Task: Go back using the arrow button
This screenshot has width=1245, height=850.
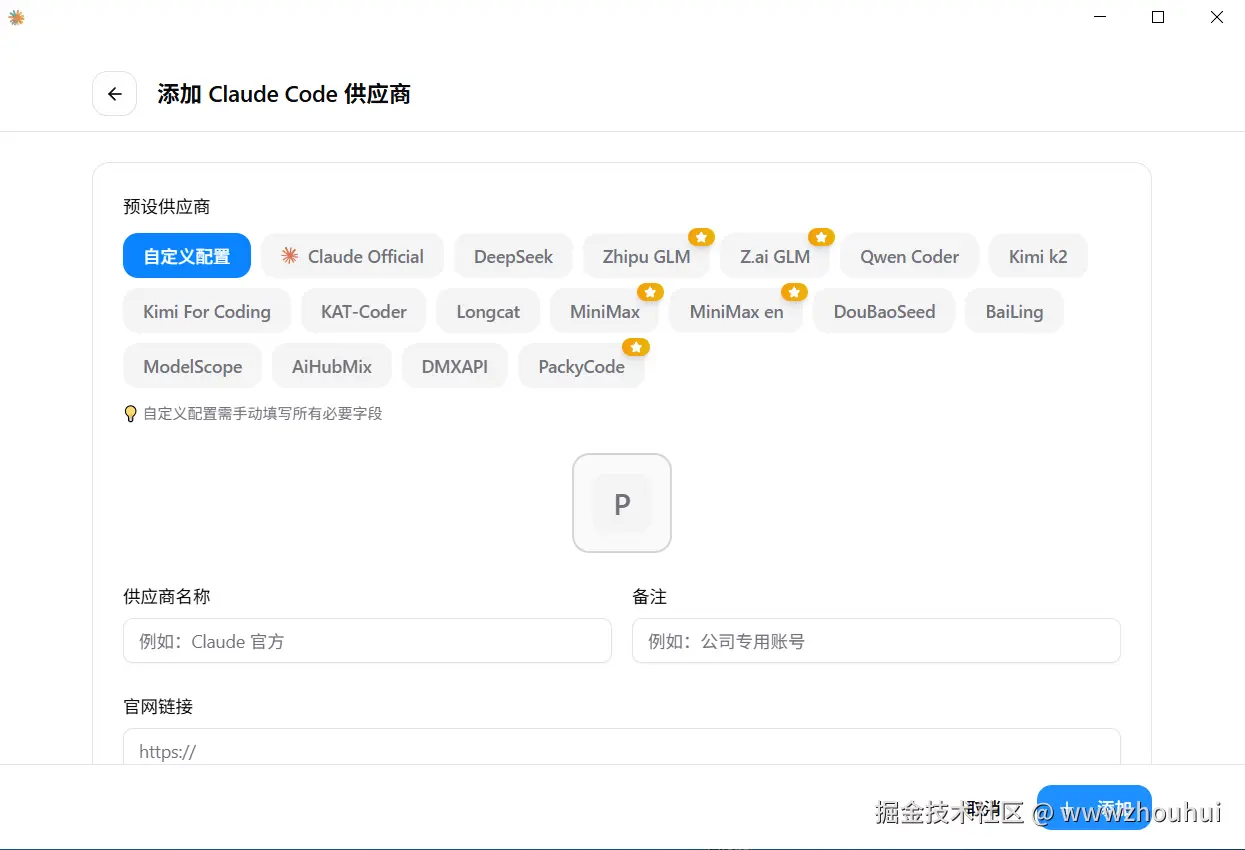Action: tap(114, 94)
